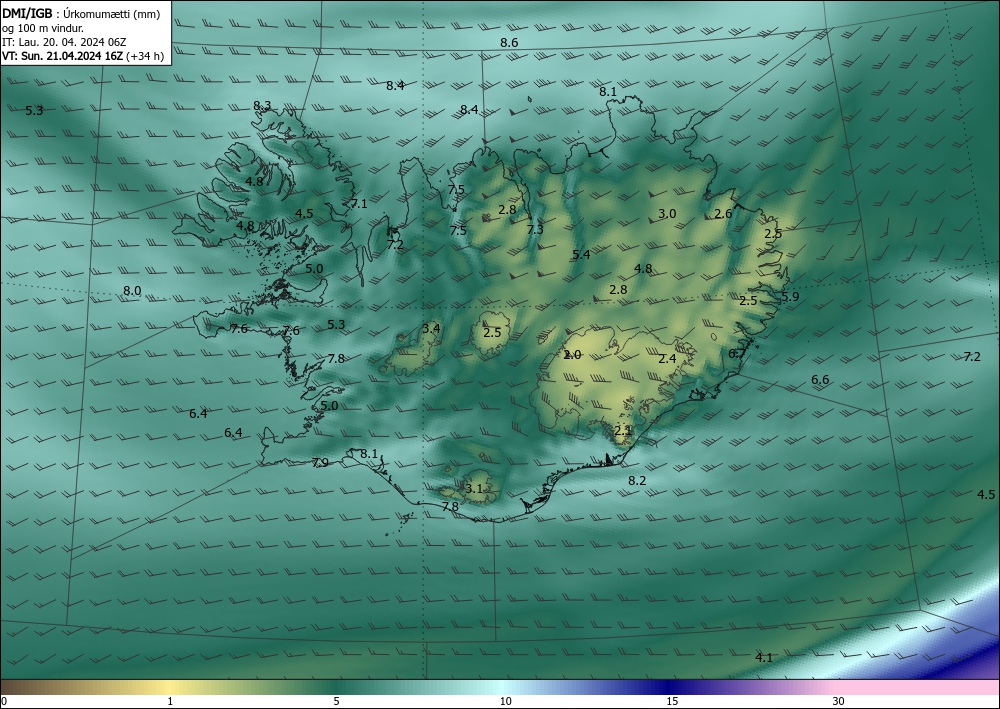Click the '15' label on the color scale

[x=672, y=701]
